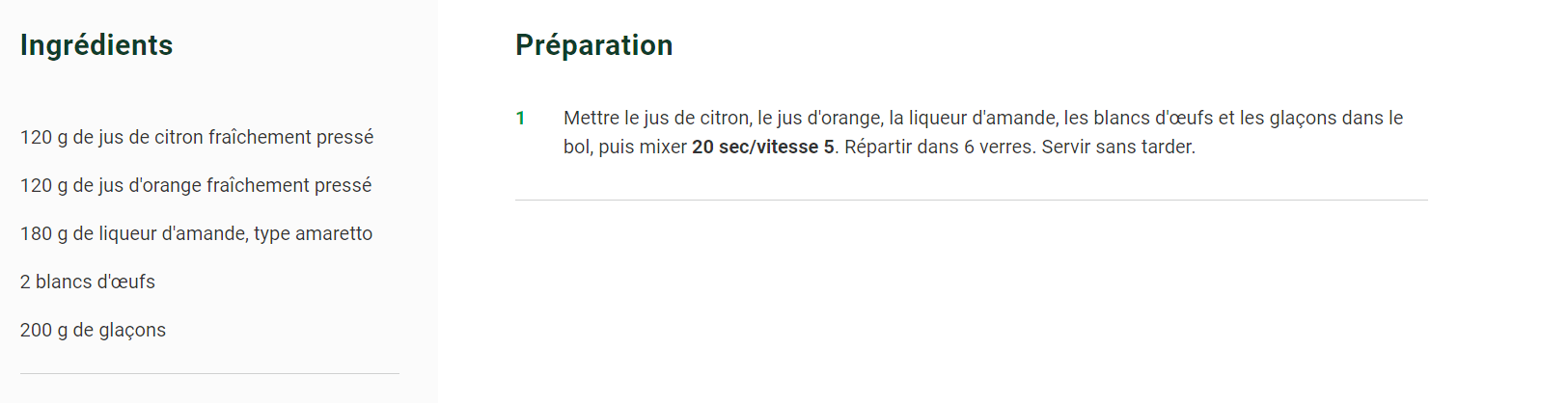Click the Ingrédients heading

pos(96,45)
